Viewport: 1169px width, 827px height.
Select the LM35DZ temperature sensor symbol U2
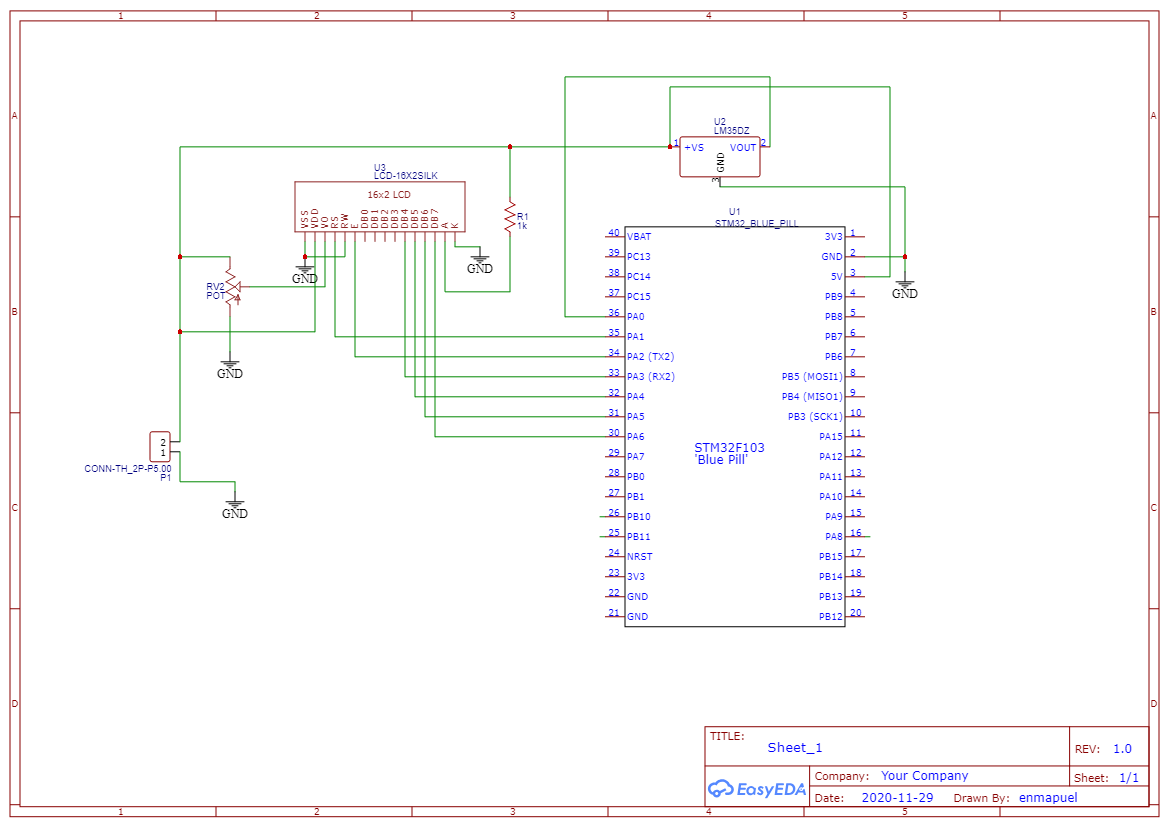[x=719, y=155]
